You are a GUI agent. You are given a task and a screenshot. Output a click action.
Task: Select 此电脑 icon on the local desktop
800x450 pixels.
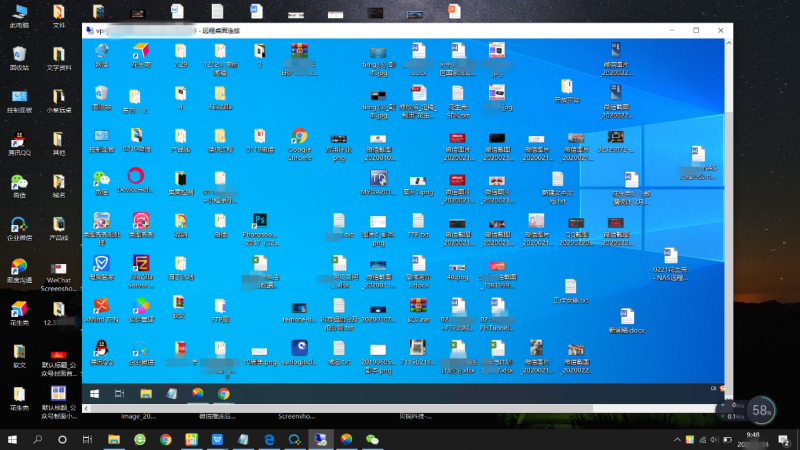pos(19,12)
